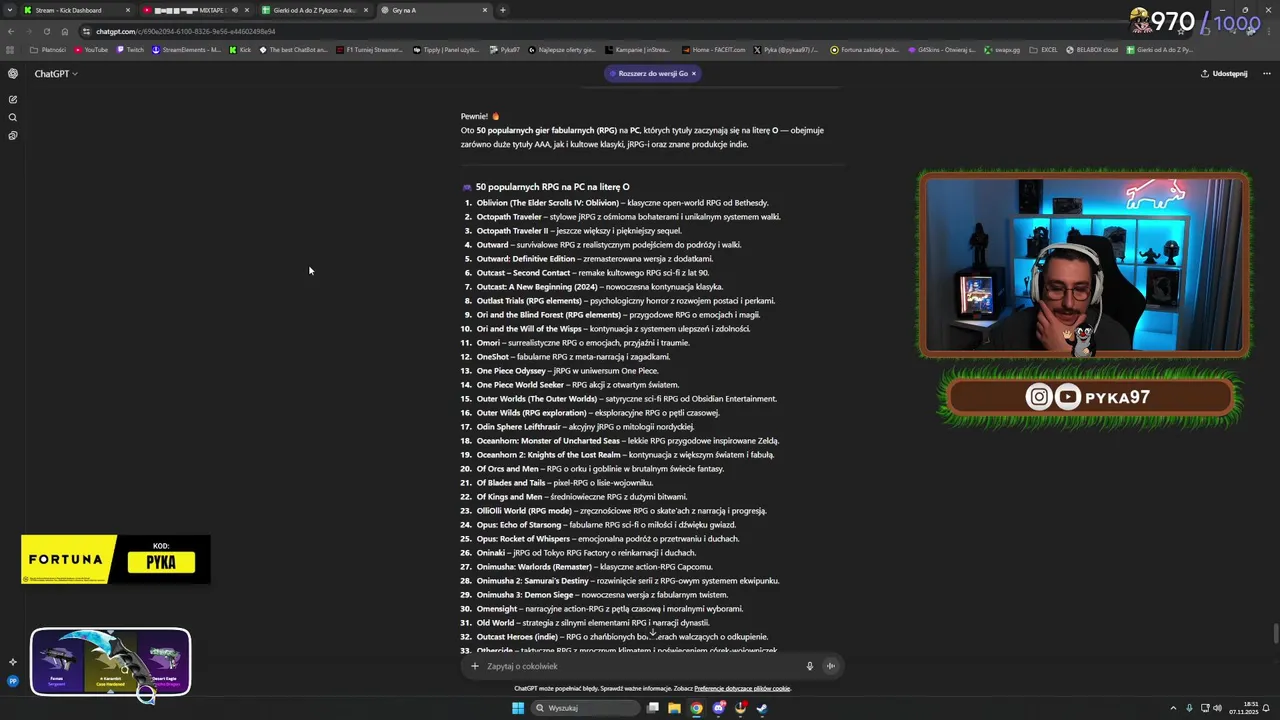Open File Explorer from the taskbar

[x=675, y=708]
